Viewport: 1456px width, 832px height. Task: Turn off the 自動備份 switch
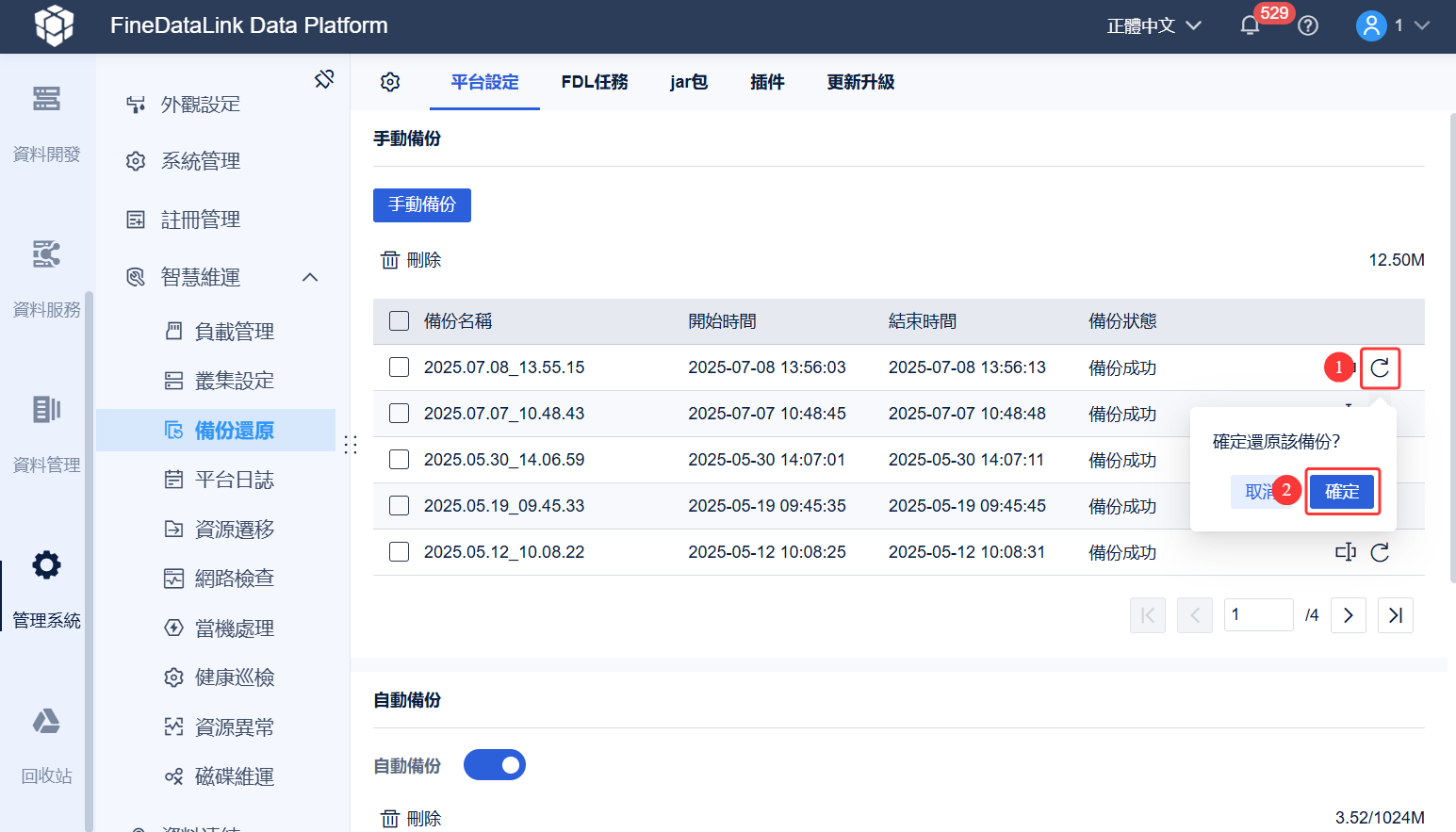[x=495, y=765]
